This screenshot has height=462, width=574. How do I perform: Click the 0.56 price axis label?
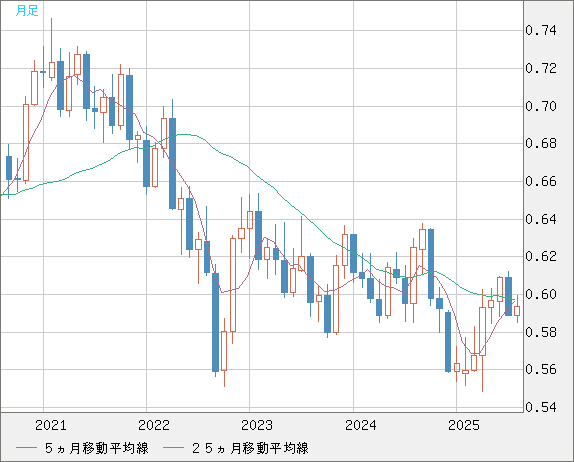(541, 369)
